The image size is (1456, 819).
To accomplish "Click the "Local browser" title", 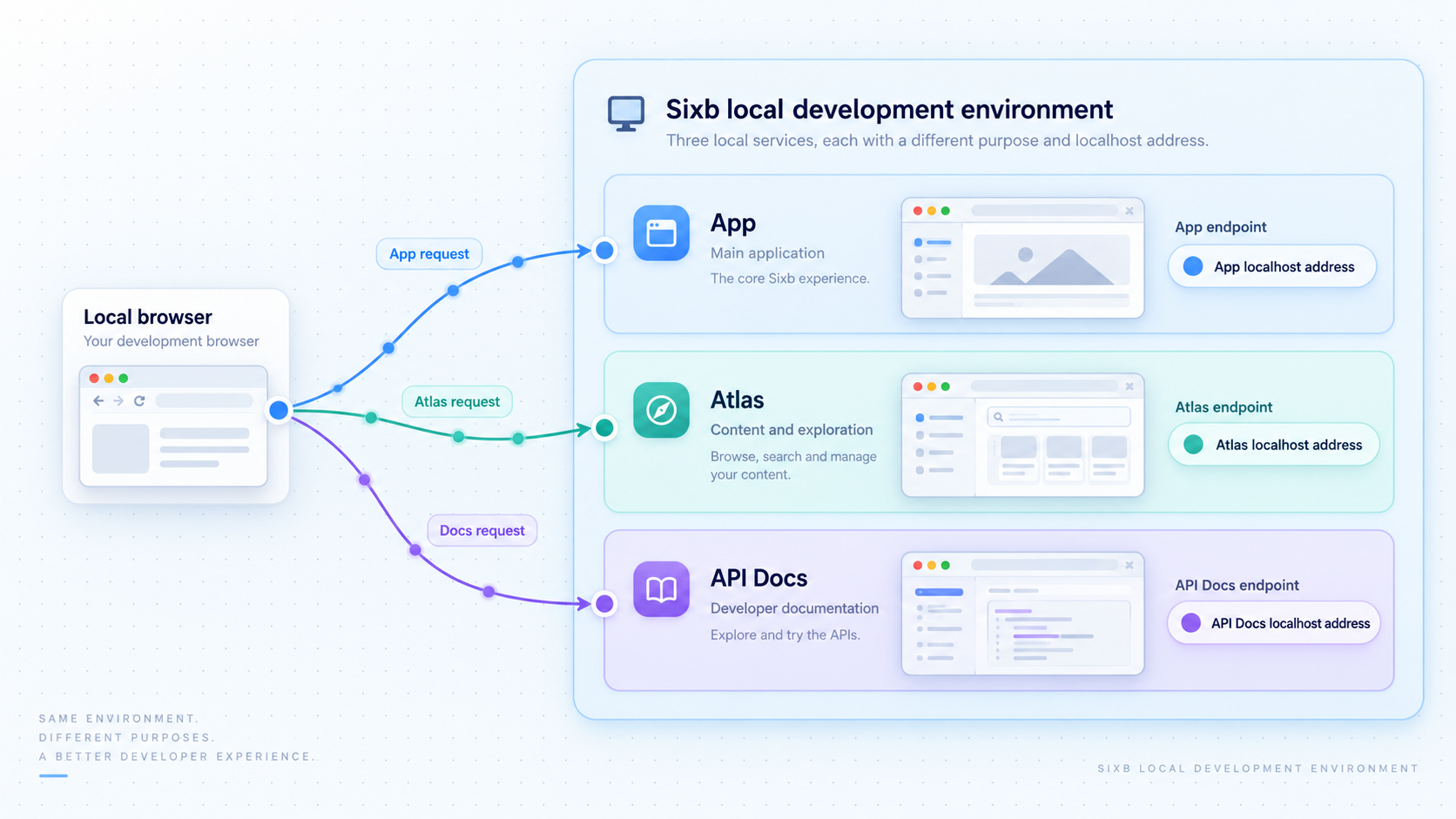I will pos(148,317).
